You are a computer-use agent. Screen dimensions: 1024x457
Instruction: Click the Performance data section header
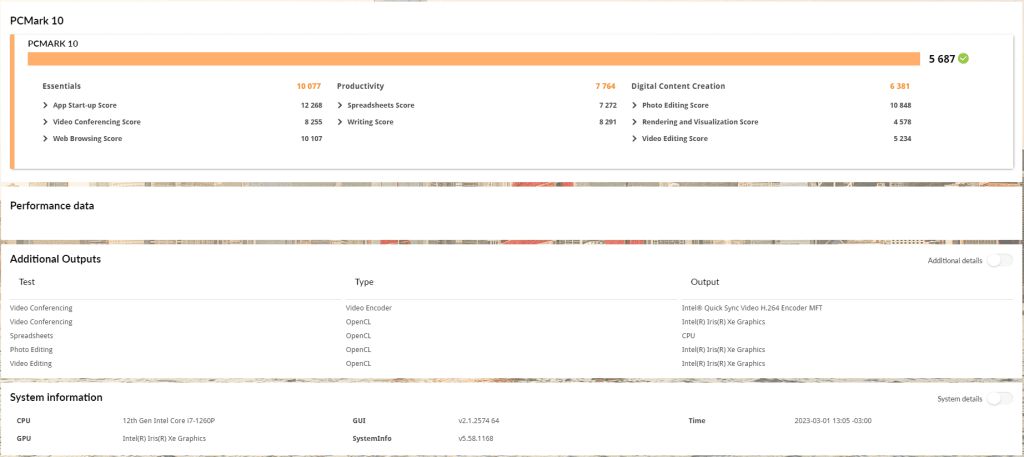[52, 206]
